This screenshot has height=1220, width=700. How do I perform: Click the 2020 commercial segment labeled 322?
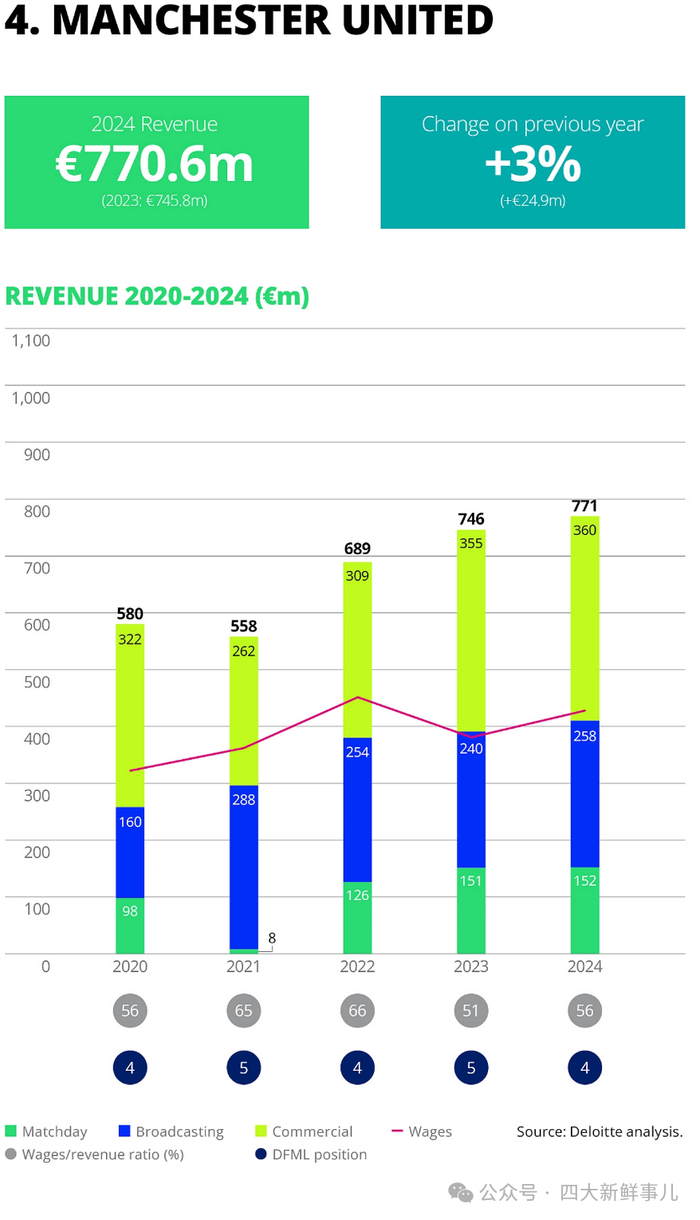pos(130,715)
